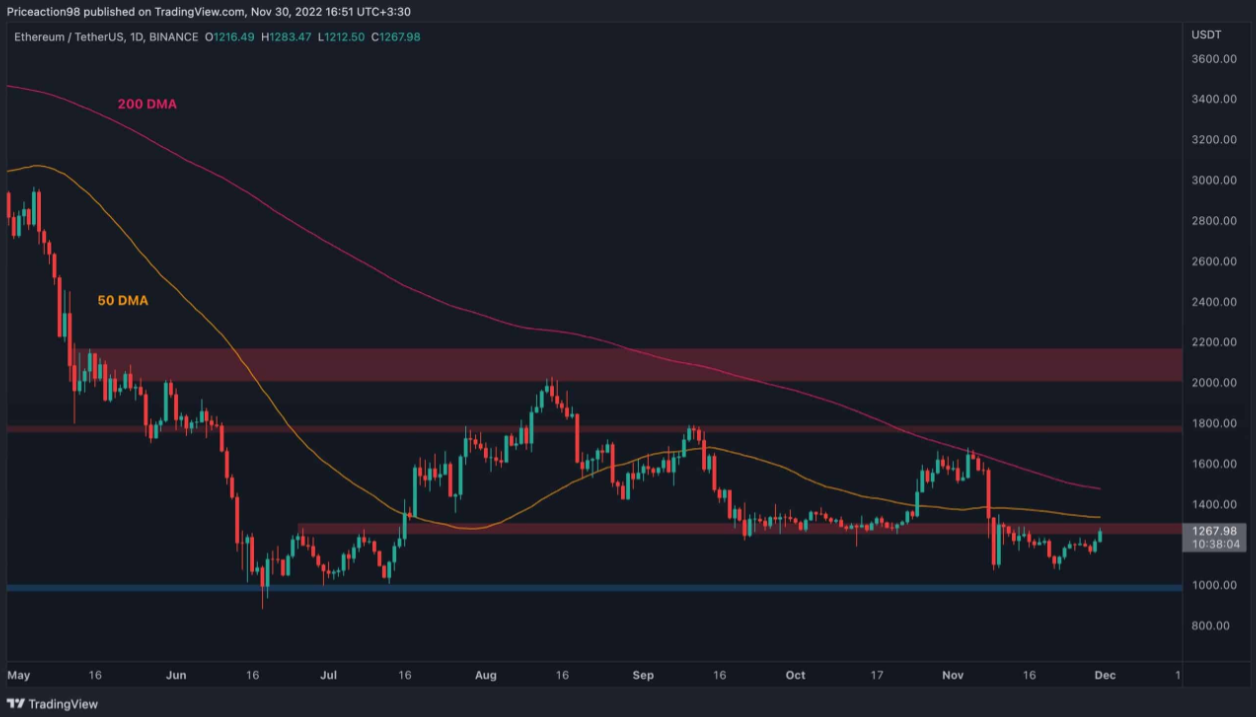The image size is (1256, 717).
Task: Select the open value O1216.49
Action: pos(232,37)
